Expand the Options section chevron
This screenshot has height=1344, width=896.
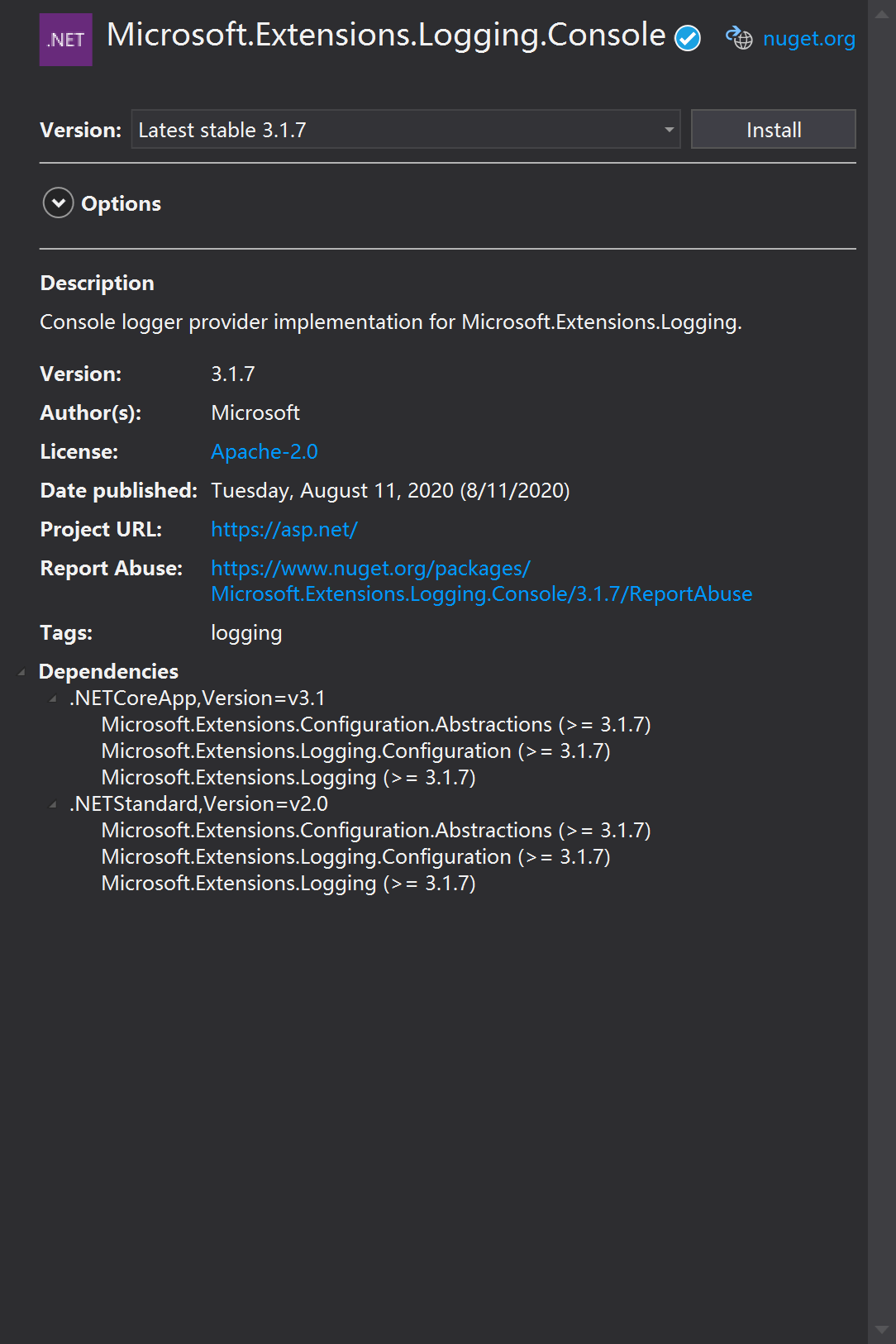58,203
